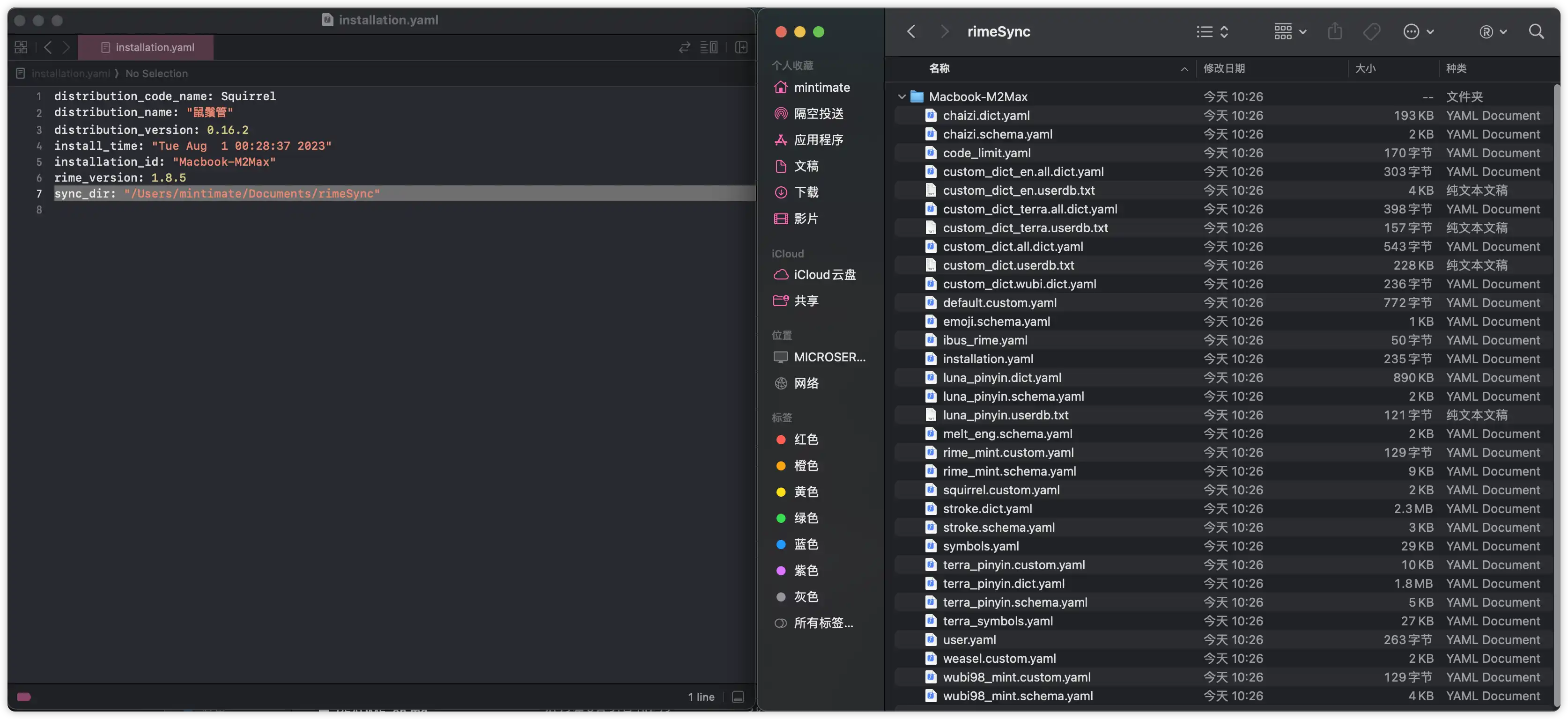
Task: Select the chaizi.dict.yaml file
Action: tap(1223, 116)
